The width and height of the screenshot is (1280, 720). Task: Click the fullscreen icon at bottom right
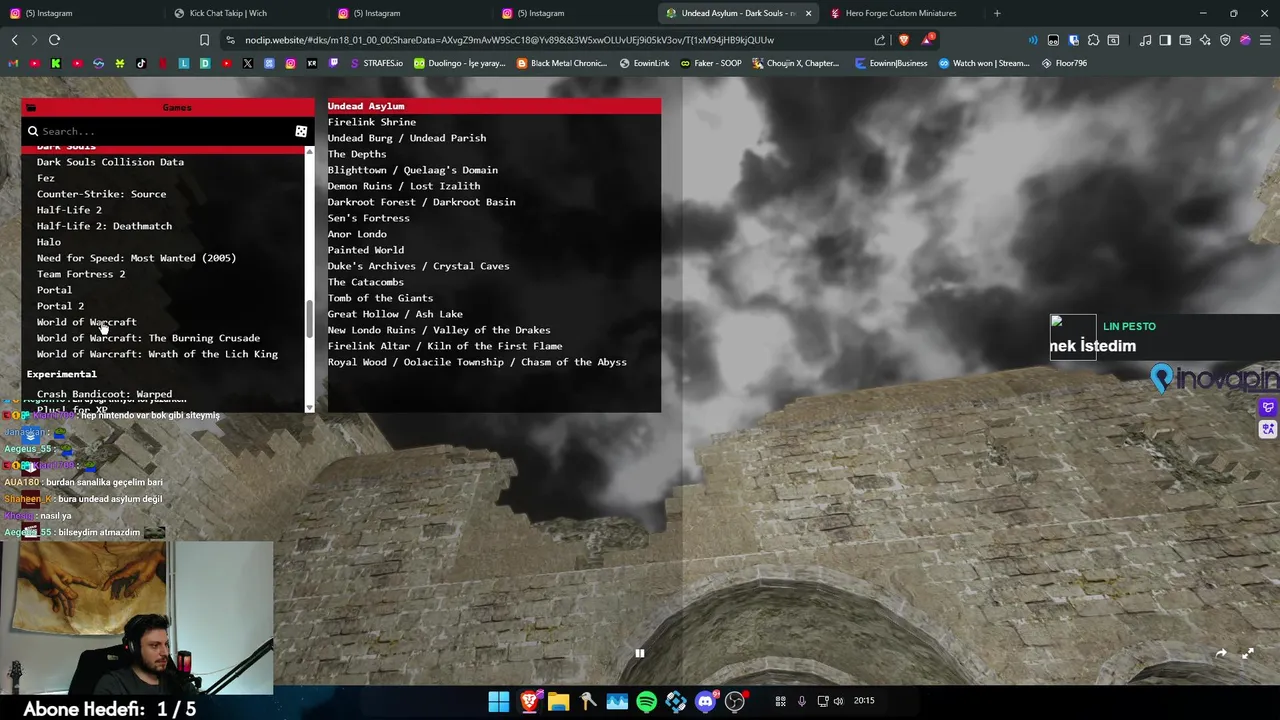[x=1247, y=653]
